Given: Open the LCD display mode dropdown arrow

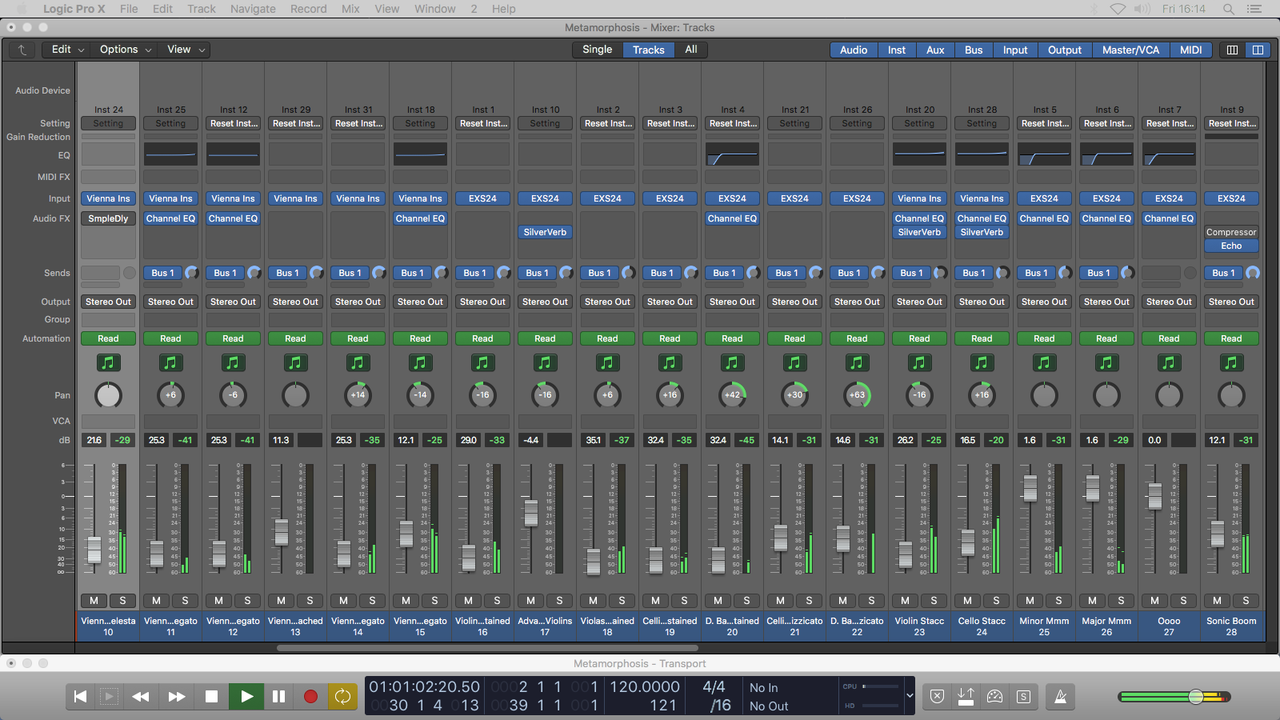Looking at the screenshot, I should (x=909, y=695).
